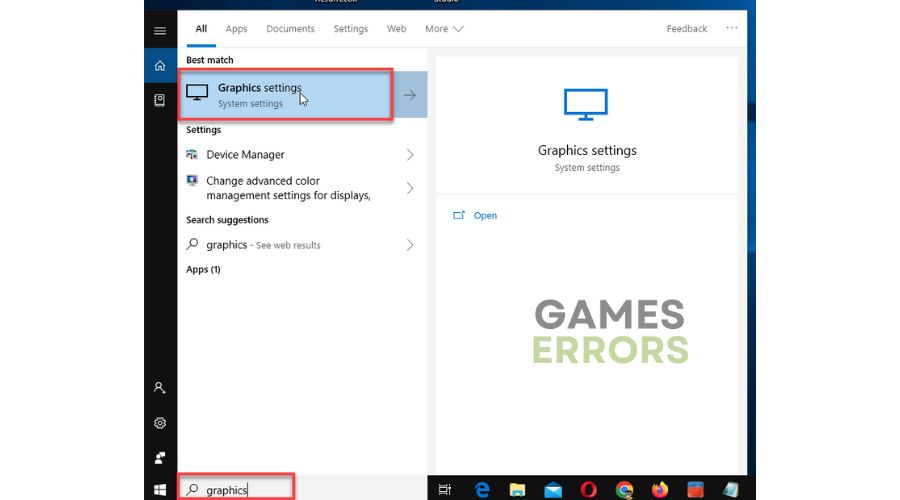Open Settings gear in the sidebar
This screenshot has width=900, height=500.
(x=160, y=423)
